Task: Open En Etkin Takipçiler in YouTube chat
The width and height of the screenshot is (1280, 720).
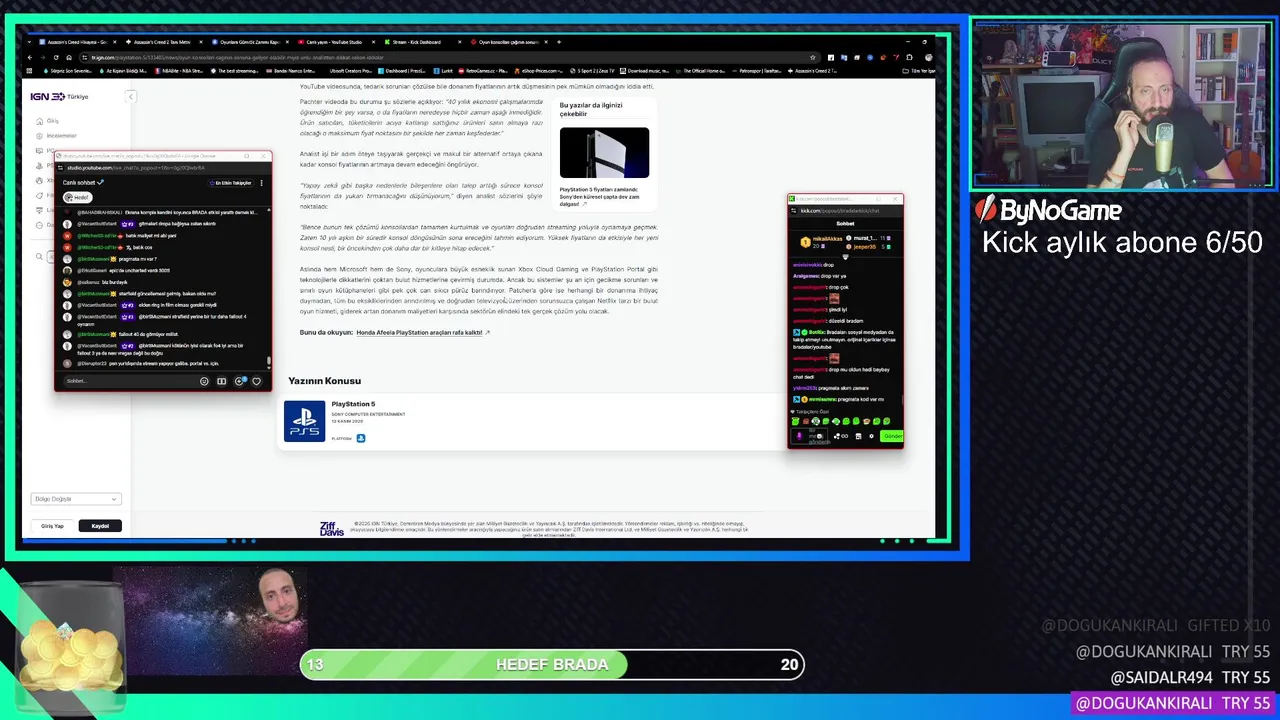Action: (x=232, y=183)
